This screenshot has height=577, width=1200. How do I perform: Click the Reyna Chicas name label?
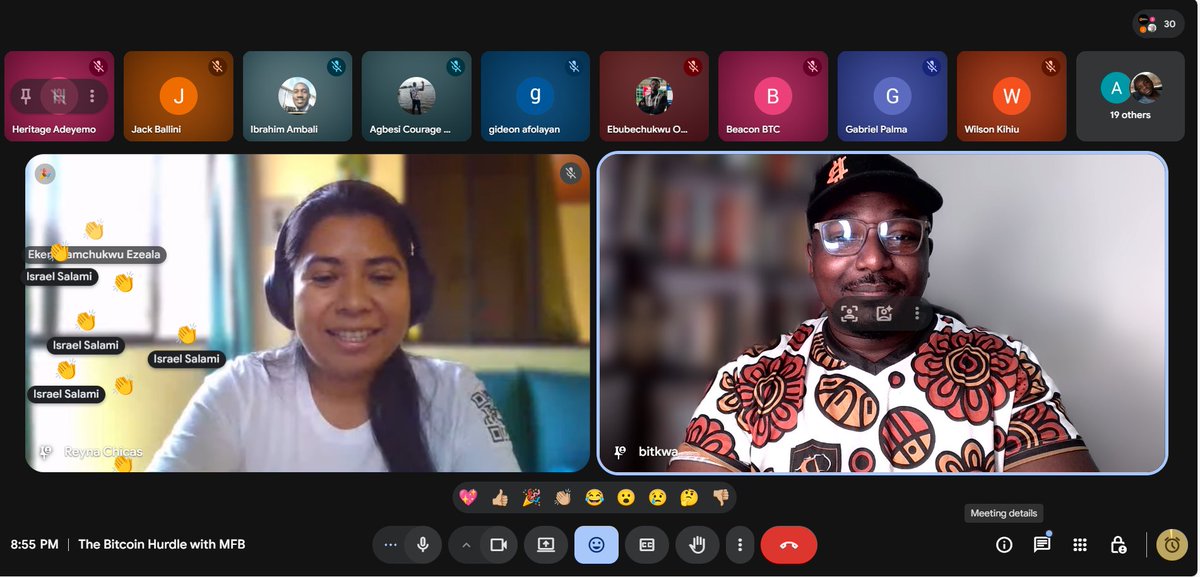point(103,452)
